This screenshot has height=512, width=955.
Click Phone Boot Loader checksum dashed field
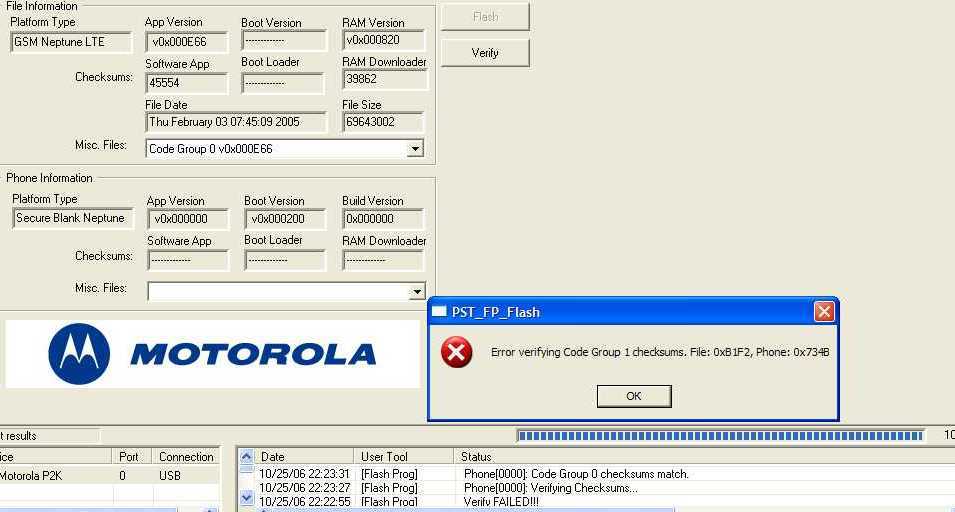(286, 260)
